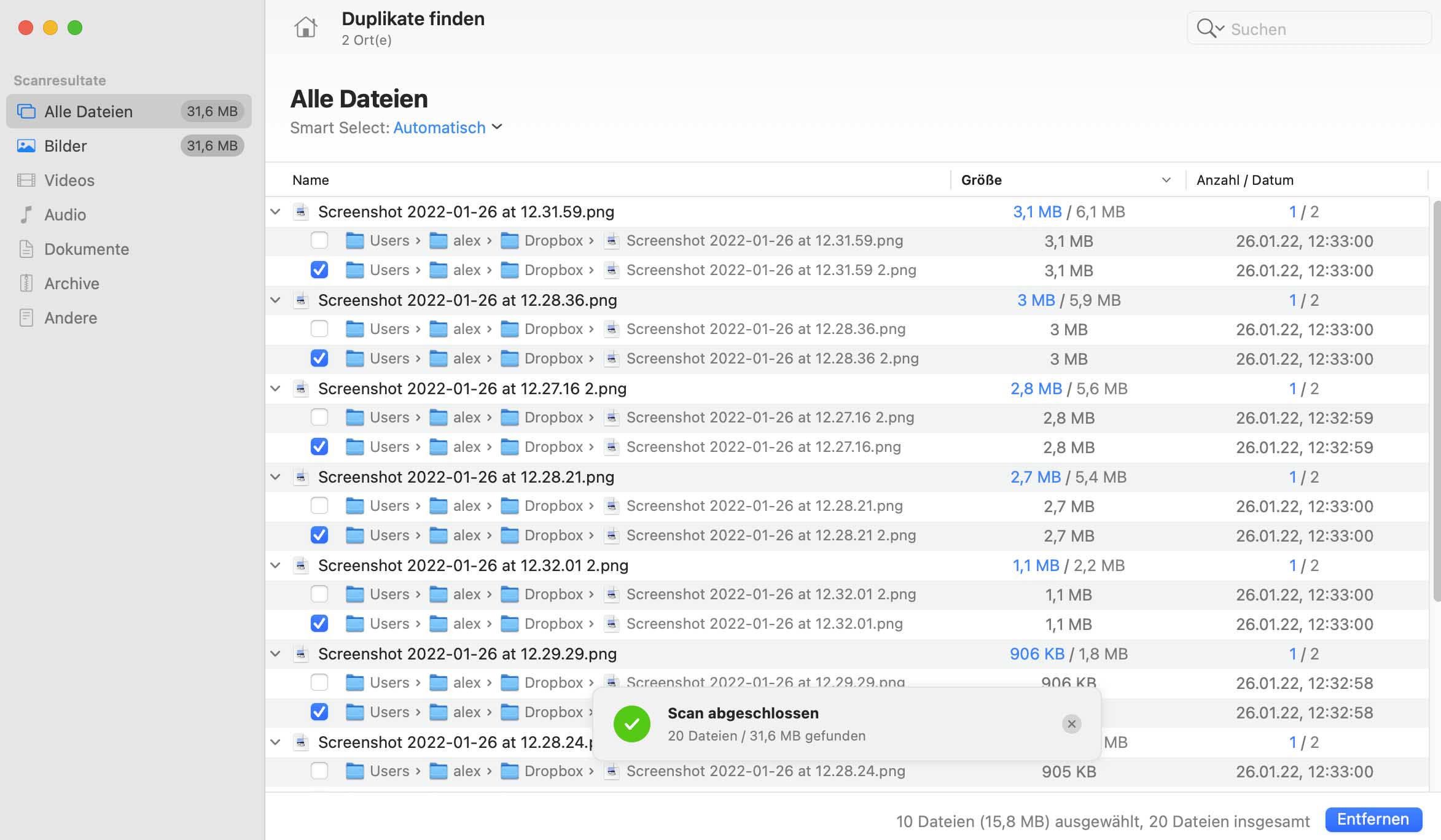Check the Screenshot 12.28.36.png file checkbox
This screenshot has width=1441, height=840.
pos(319,329)
